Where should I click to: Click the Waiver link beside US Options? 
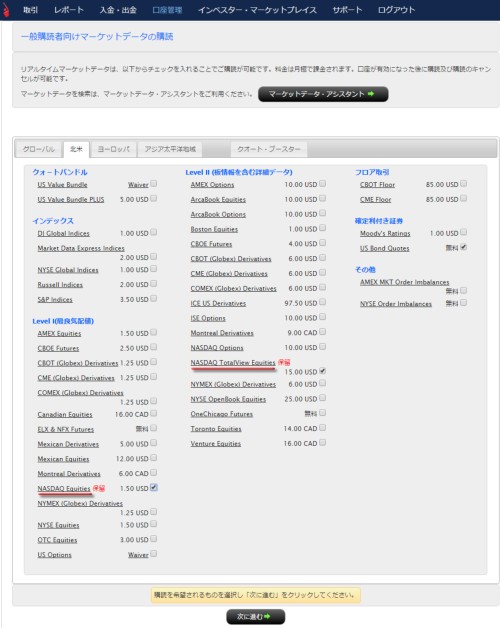point(138,555)
